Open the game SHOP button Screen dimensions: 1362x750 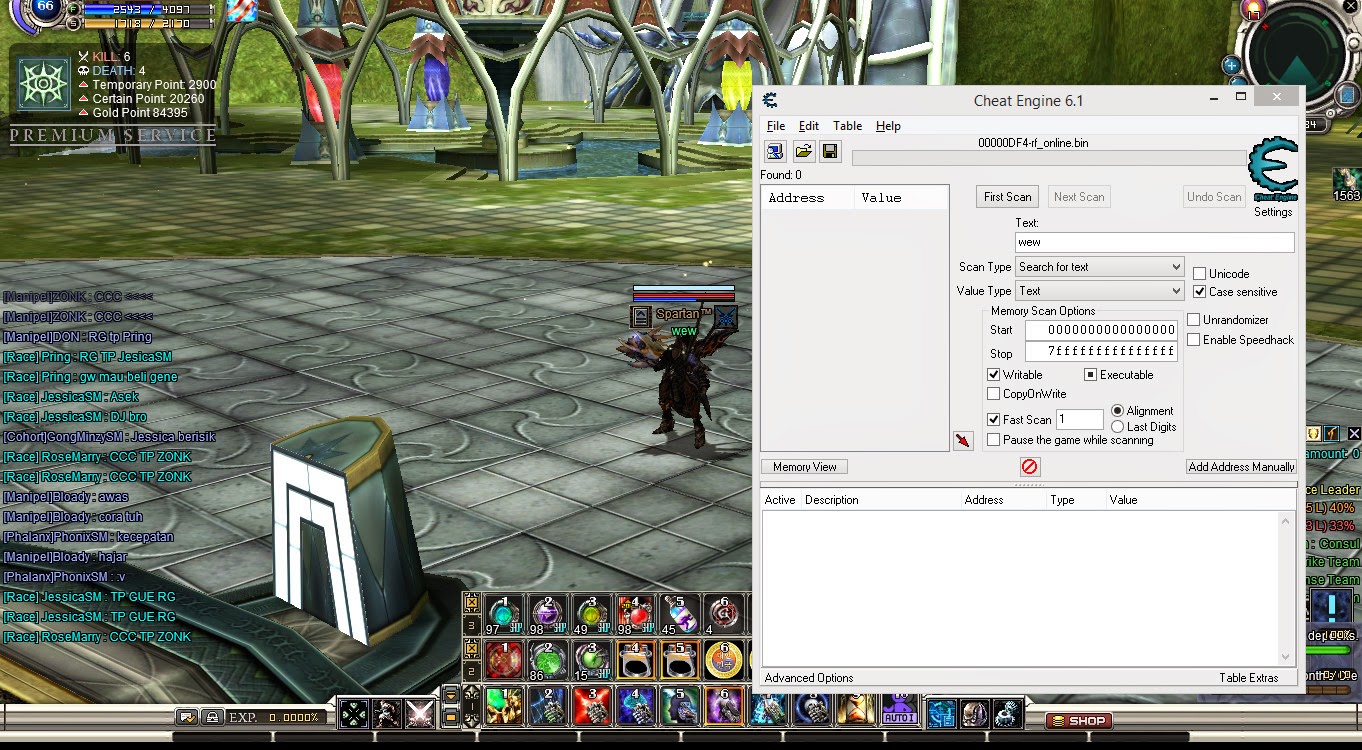pos(1078,720)
